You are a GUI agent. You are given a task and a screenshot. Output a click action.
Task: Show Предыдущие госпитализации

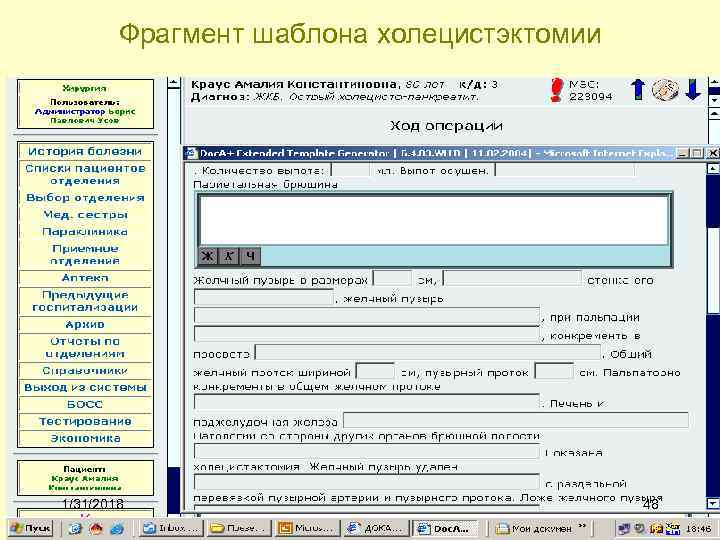[x=85, y=301]
